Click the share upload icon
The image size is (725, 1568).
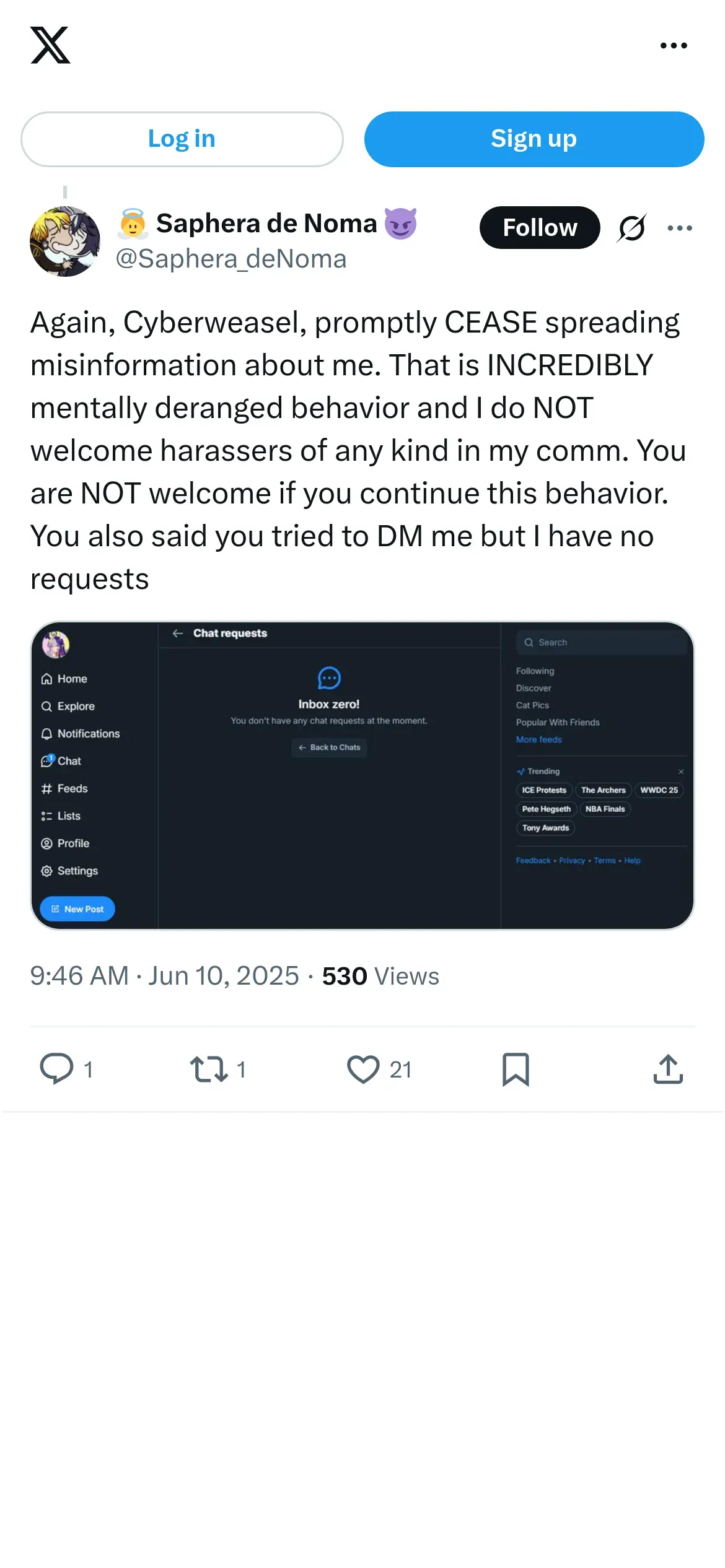click(x=668, y=1069)
